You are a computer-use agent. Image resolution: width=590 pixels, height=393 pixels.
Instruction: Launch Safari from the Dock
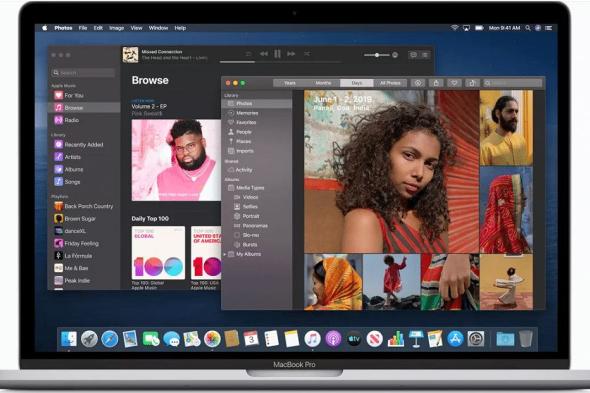[109, 339]
